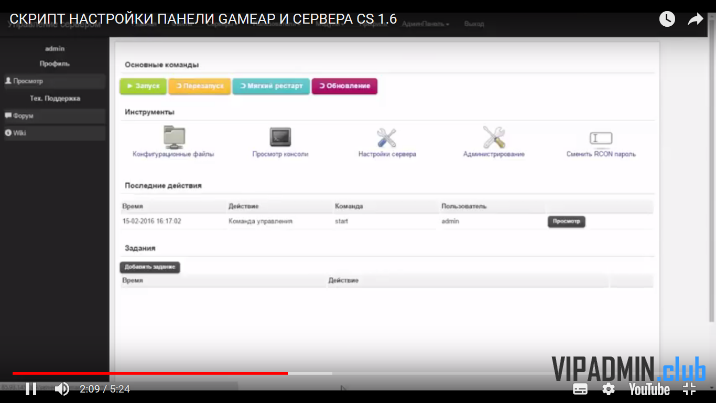Open Форум in the sidebar
The width and height of the screenshot is (716, 403).
[54, 116]
